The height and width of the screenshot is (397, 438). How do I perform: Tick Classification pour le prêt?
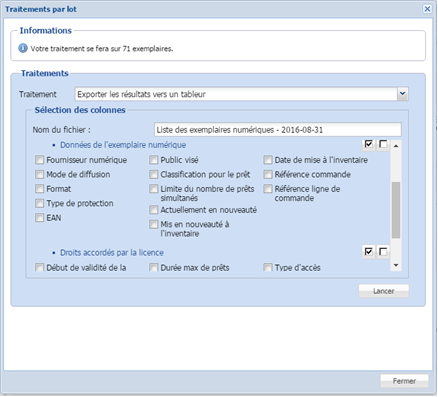(154, 174)
